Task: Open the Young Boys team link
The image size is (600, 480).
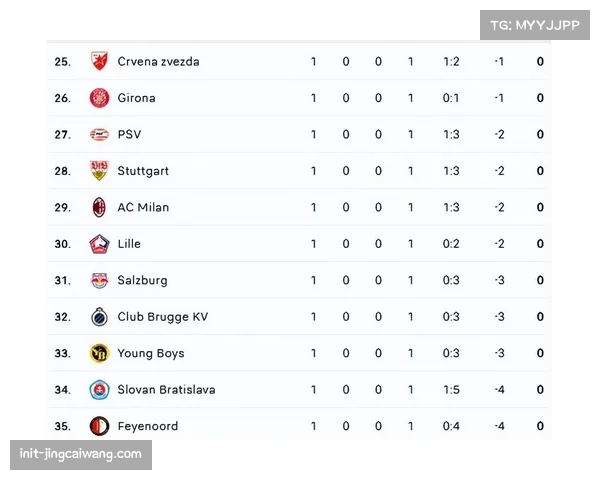Action: (x=151, y=353)
